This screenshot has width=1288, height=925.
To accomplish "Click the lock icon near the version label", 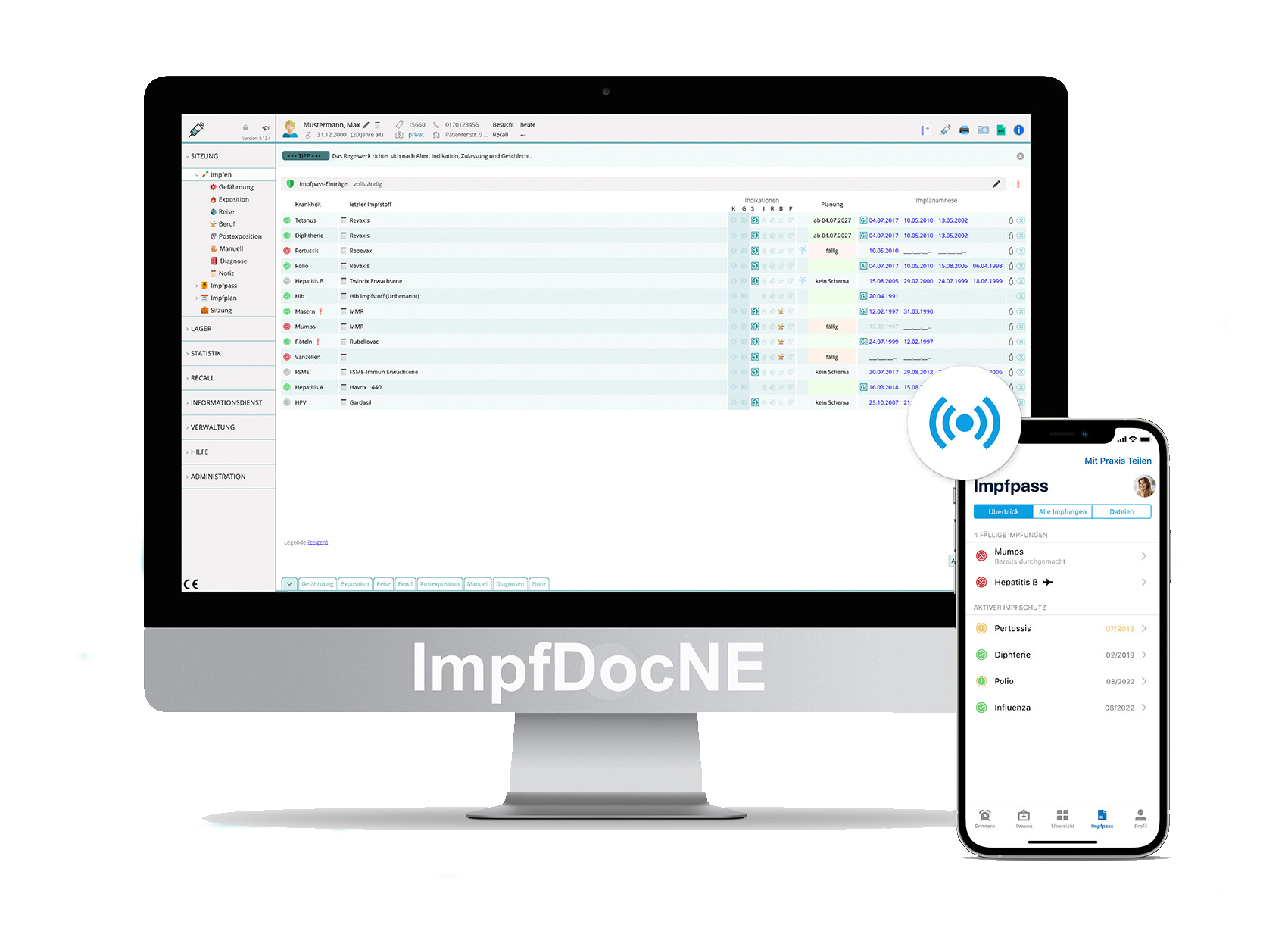I will click(x=245, y=127).
